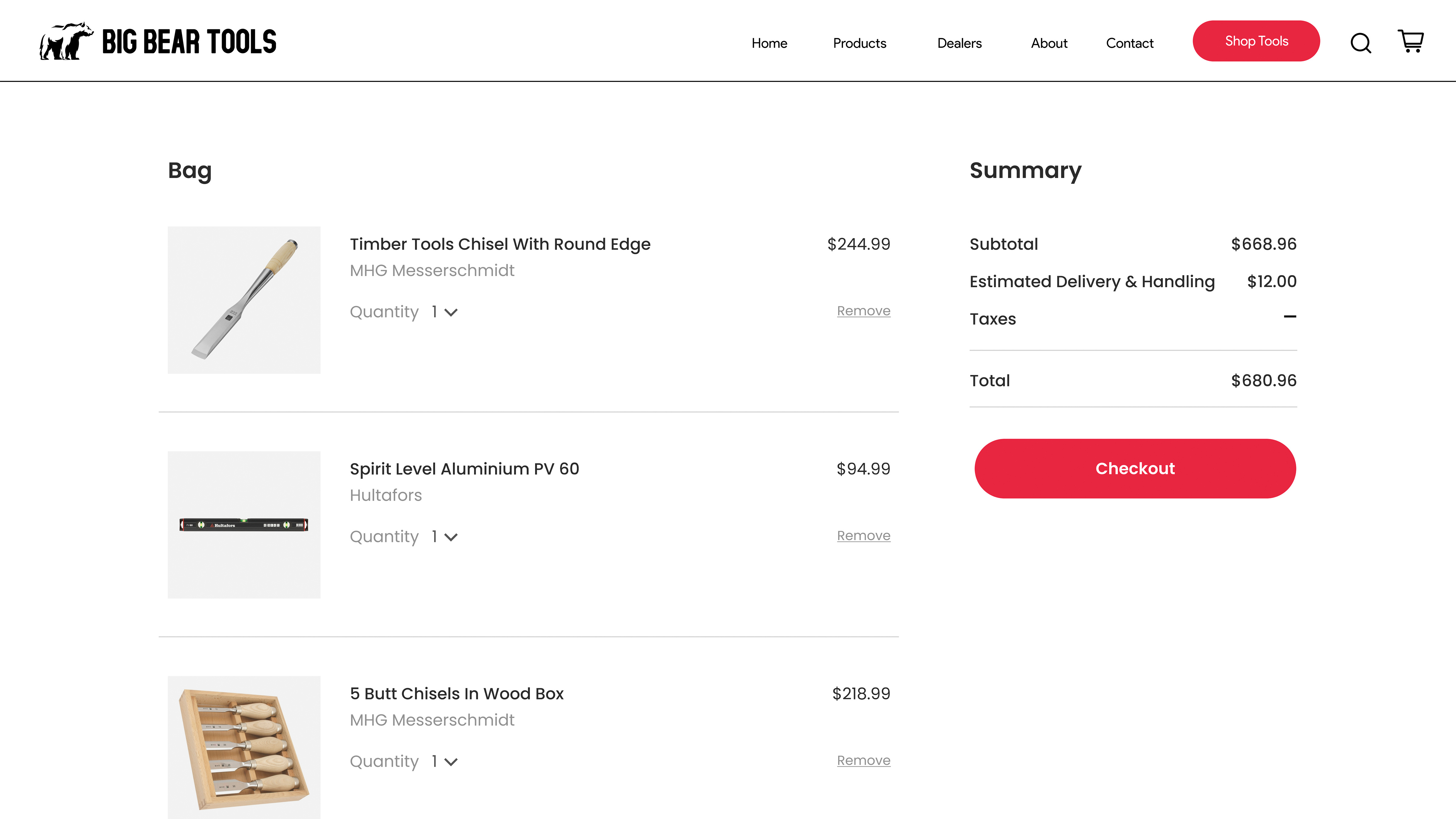Image resolution: width=1456 pixels, height=819 pixels.
Task: Open the shopping cart icon
Action: point(1411,41)
